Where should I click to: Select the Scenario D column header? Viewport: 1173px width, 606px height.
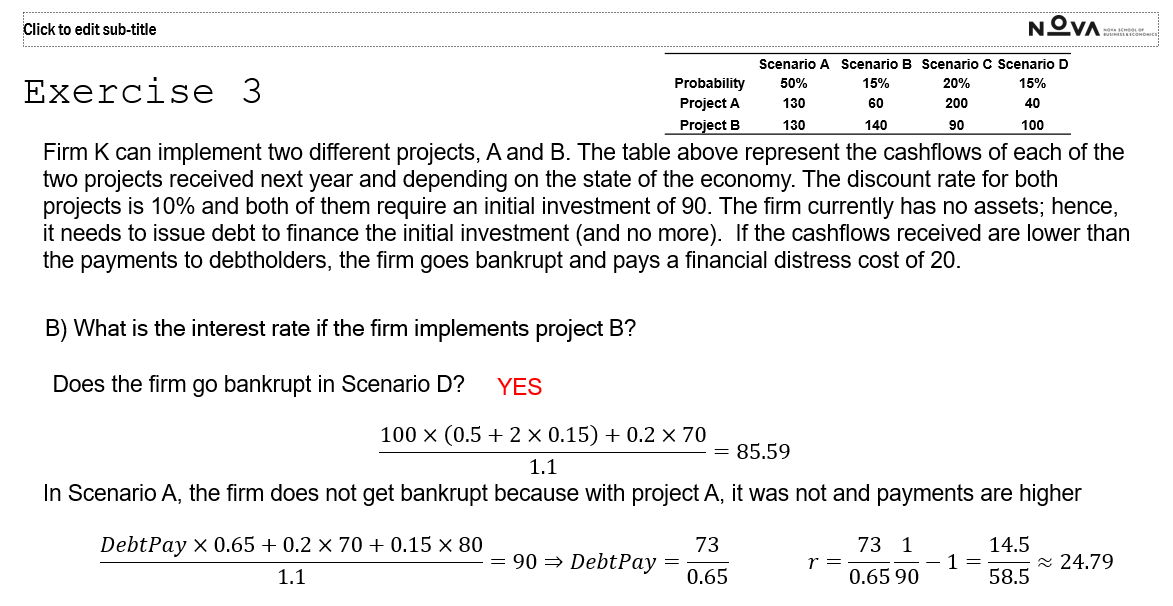[1032, 64]
